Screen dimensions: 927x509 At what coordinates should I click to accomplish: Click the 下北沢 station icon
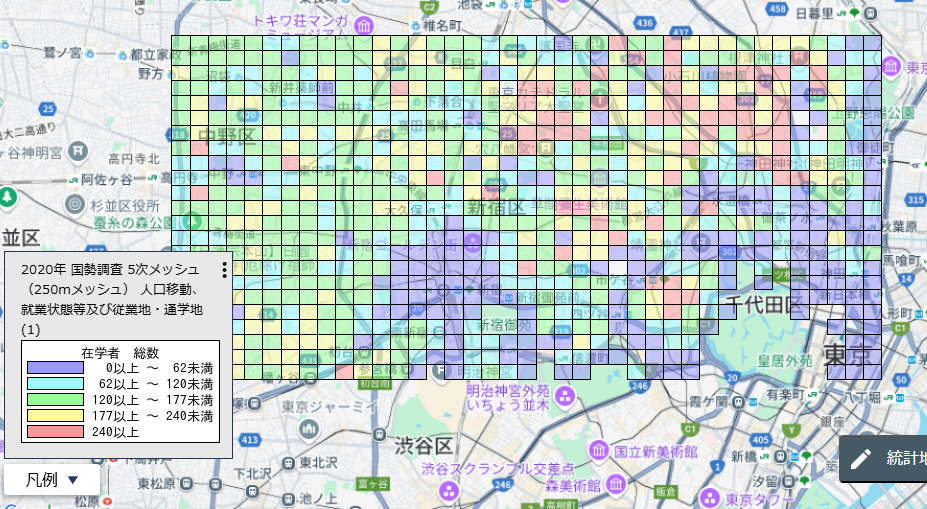click(x=252, y=491)
